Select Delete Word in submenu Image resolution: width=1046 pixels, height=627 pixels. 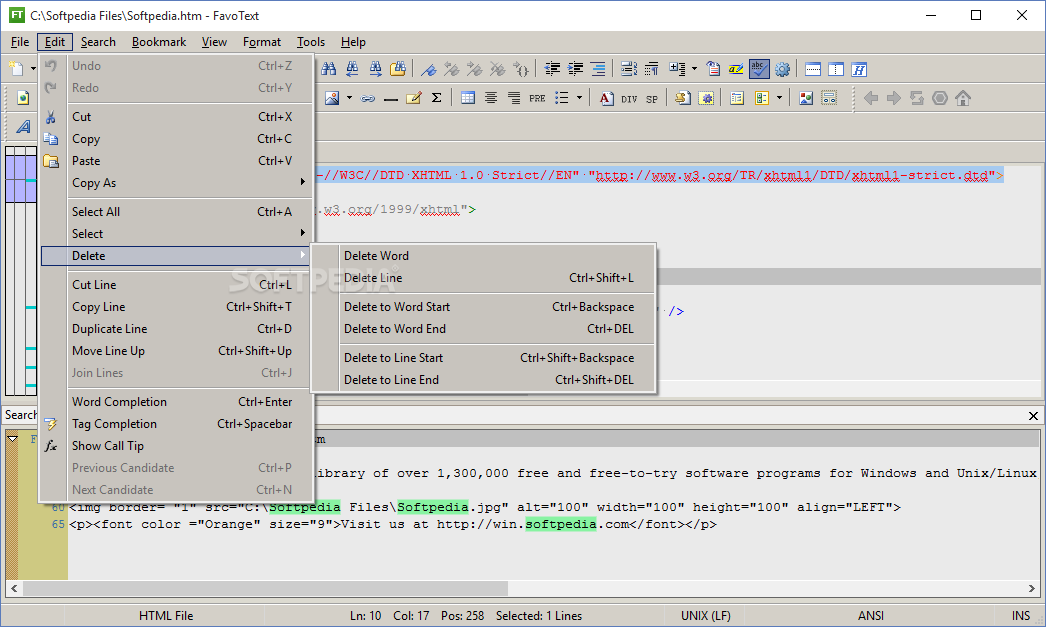[484, 255]
